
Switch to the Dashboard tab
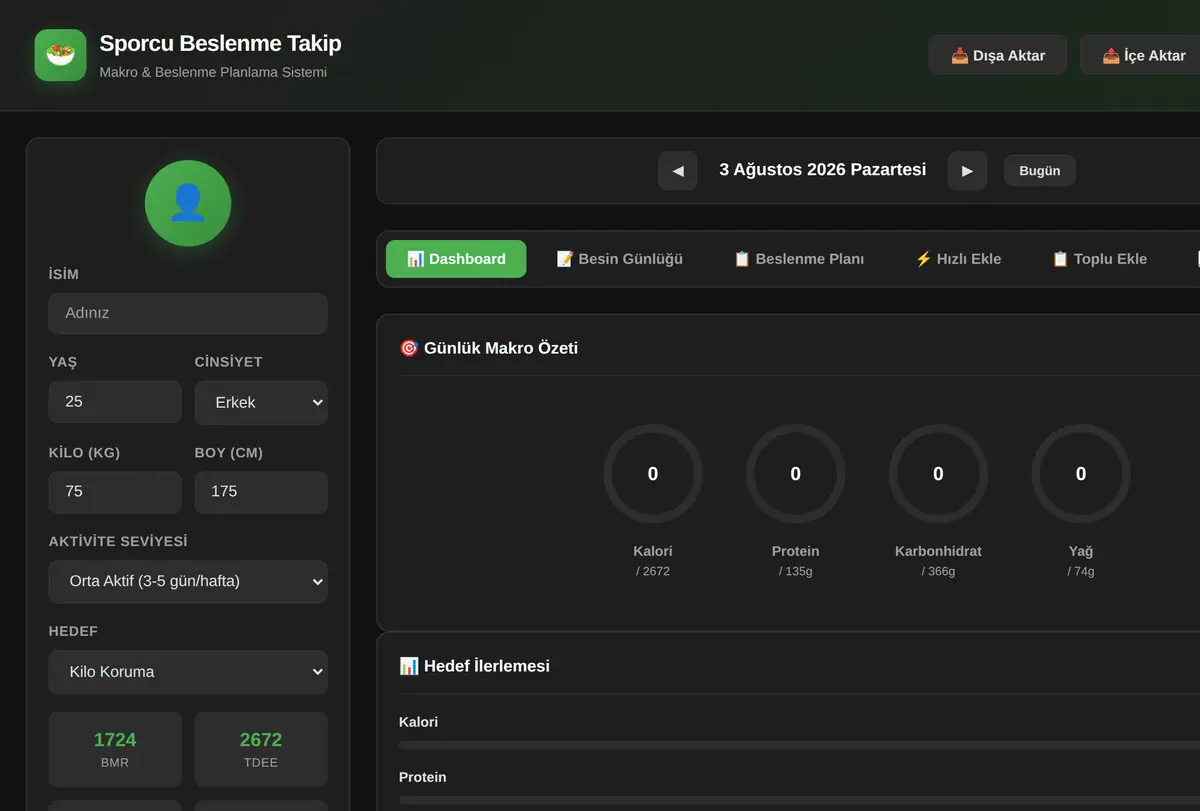(456, 259)
